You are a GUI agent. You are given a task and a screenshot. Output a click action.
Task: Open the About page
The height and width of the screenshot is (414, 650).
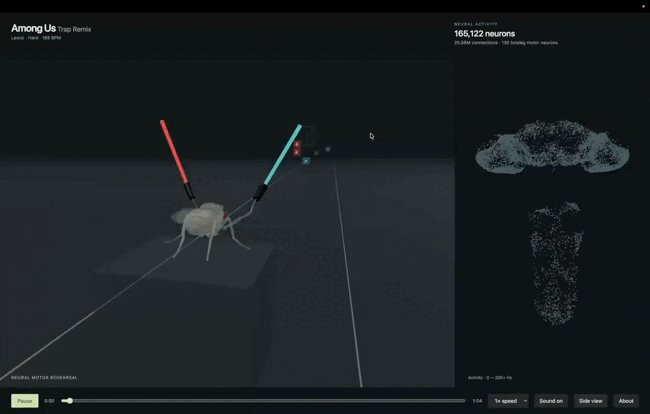point(626,401)
